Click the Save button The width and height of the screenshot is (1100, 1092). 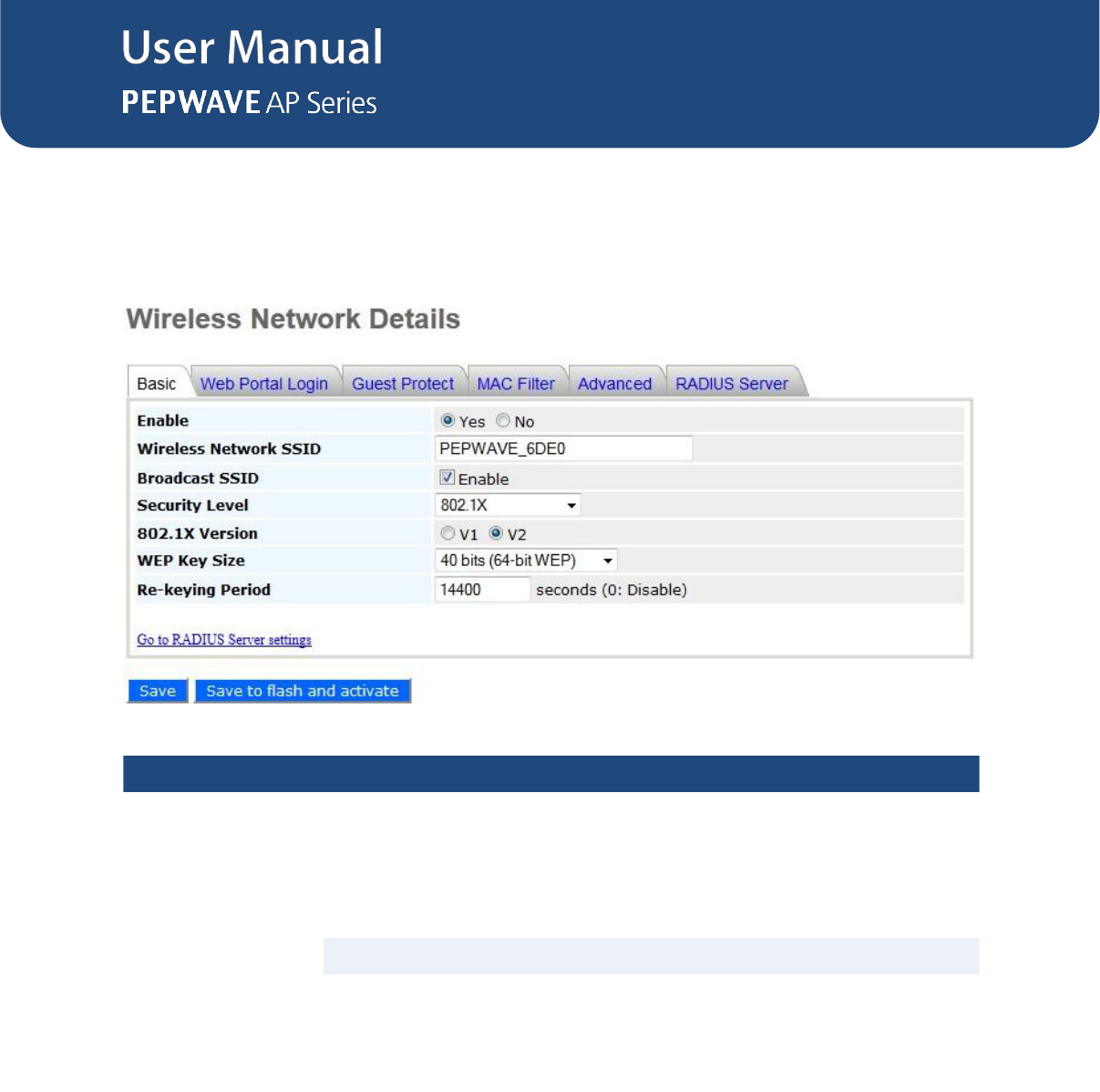158,691
